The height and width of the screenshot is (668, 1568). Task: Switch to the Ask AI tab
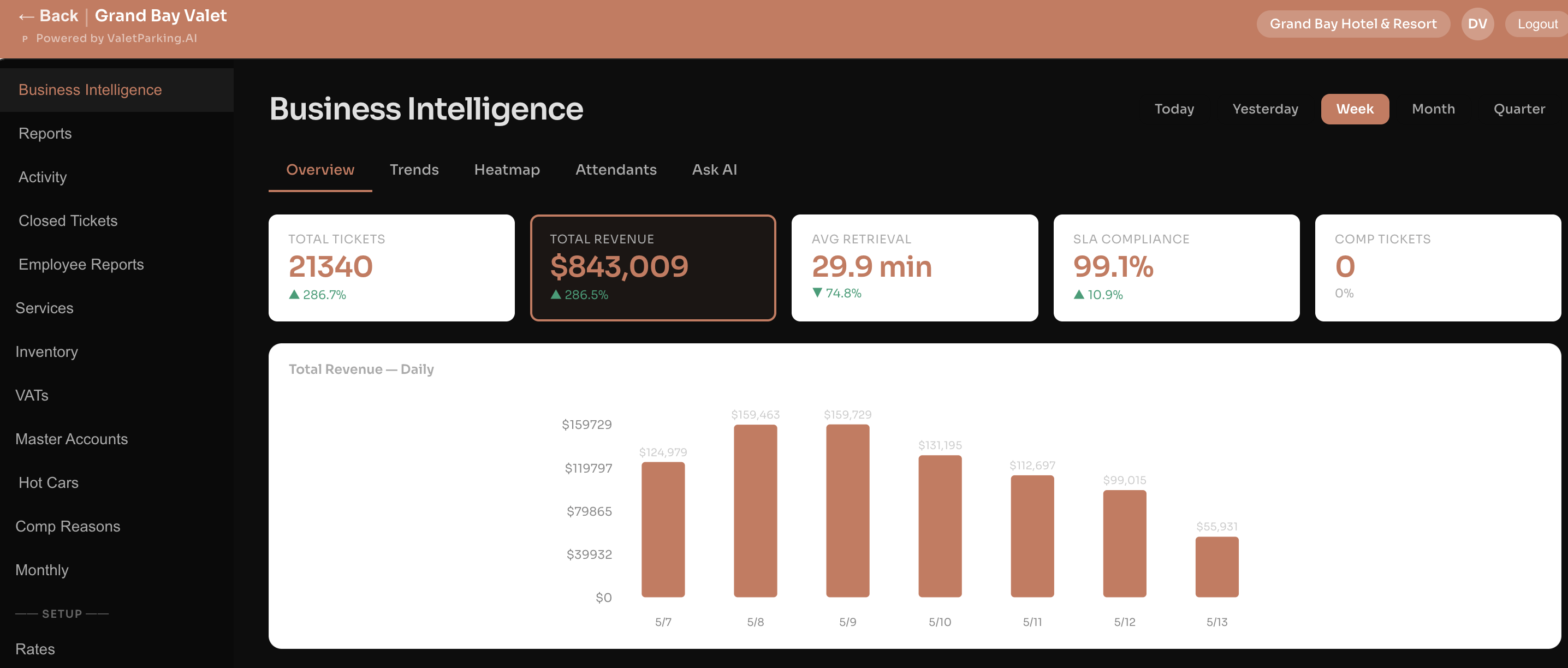[x=715, y=170]
